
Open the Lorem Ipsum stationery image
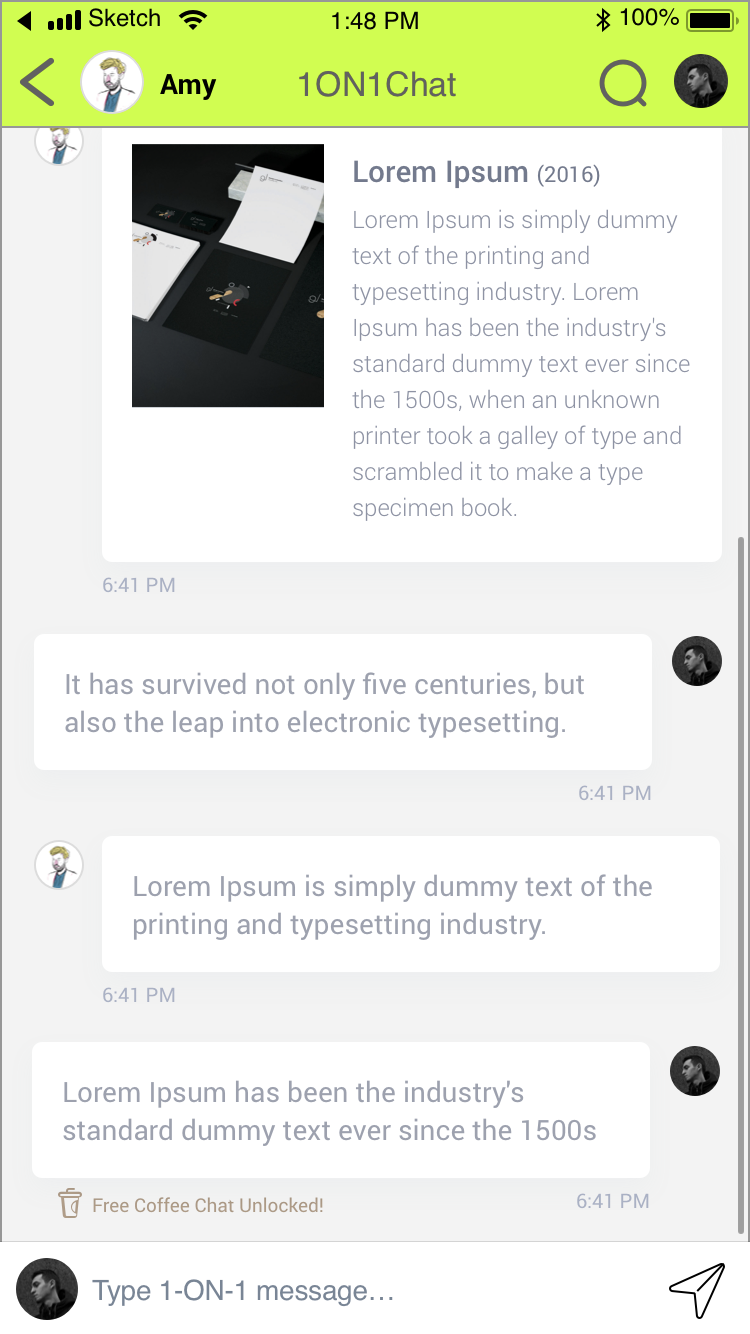[x=228, y=275]
